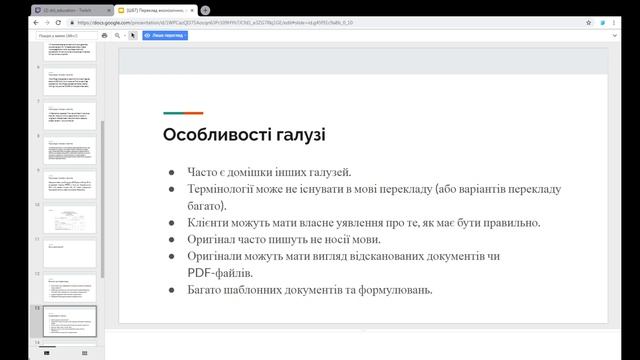Reload the page with the refresh icon

[x=58, y=23]
